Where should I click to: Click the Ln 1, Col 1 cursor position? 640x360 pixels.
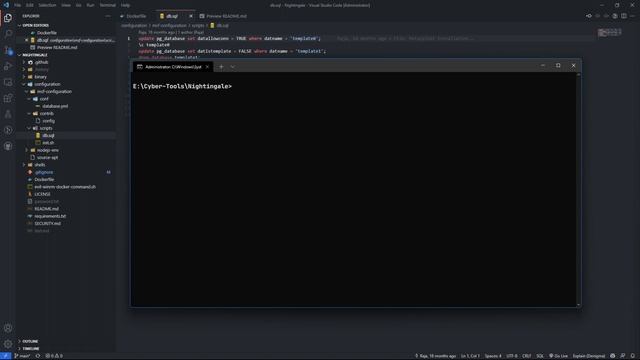pyautogui.click(x=470, y=356)
